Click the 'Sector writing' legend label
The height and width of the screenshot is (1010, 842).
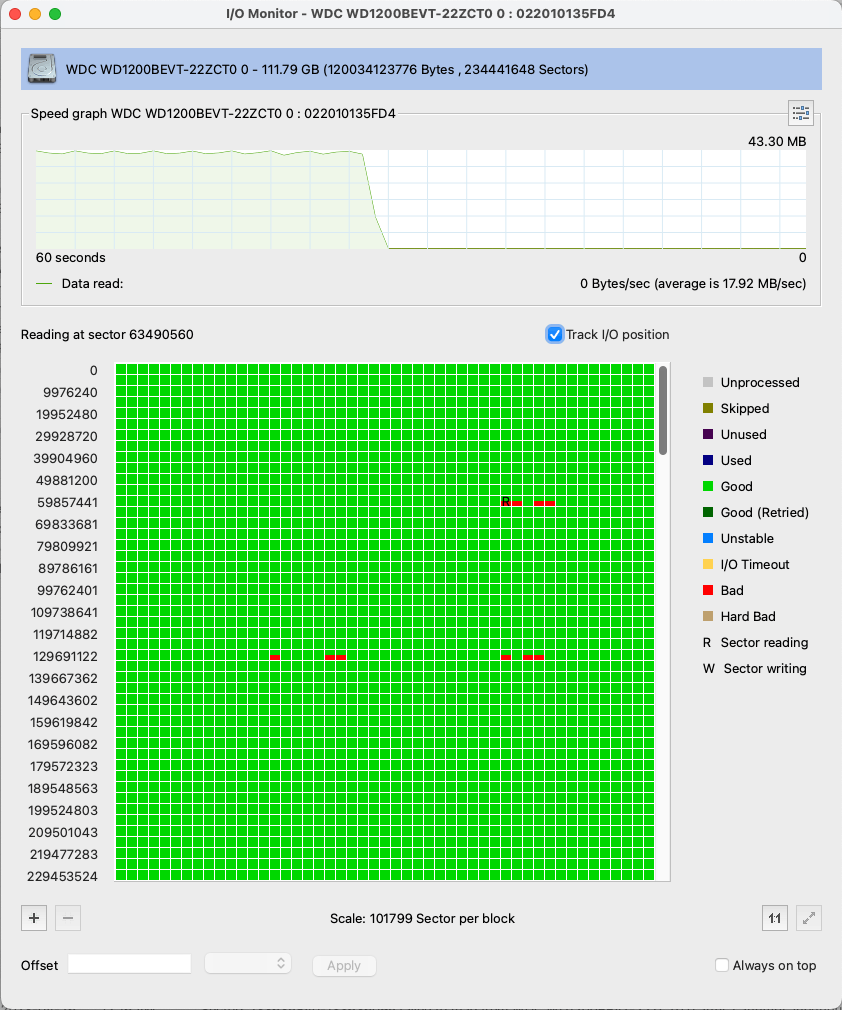pos(765,668)
